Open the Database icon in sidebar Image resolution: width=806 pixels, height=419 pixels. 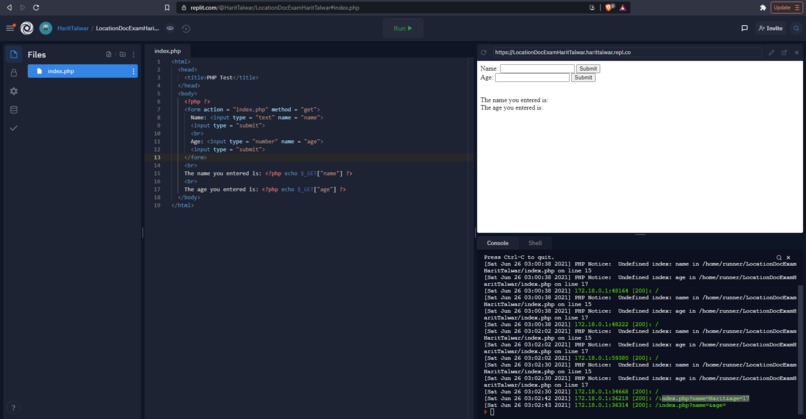(x=14, y=110)
